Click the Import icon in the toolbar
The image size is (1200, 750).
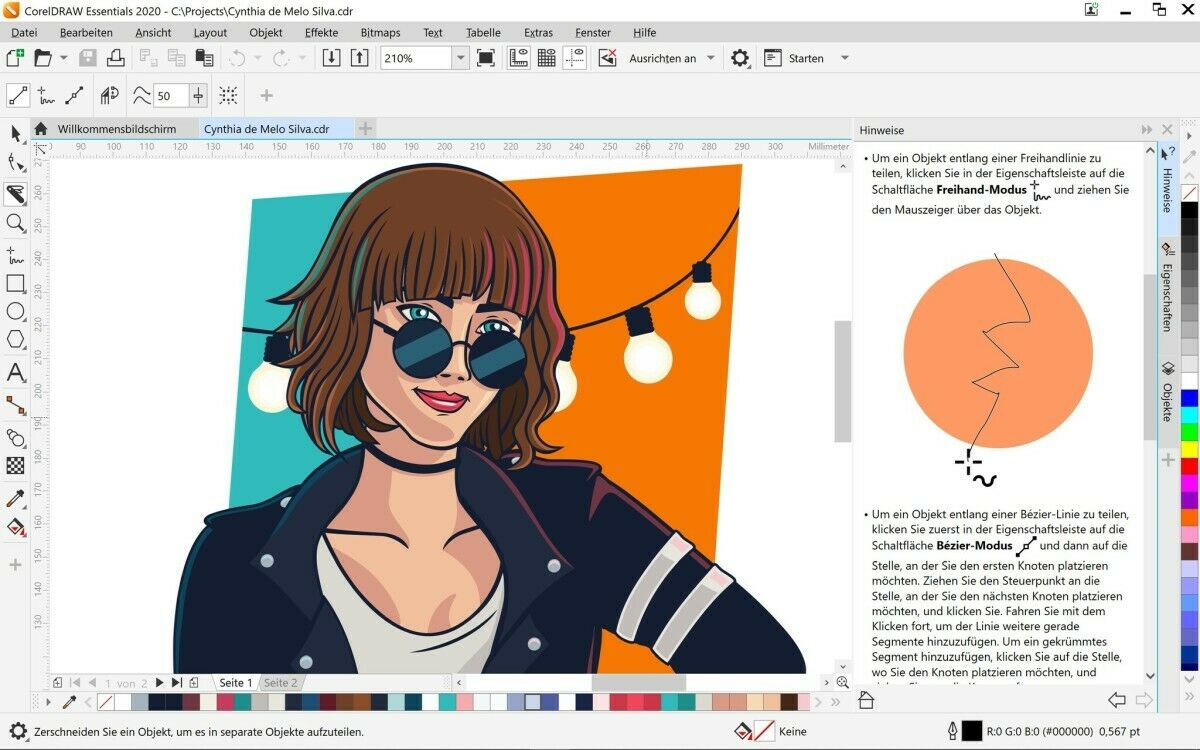[x=331, y=58]
